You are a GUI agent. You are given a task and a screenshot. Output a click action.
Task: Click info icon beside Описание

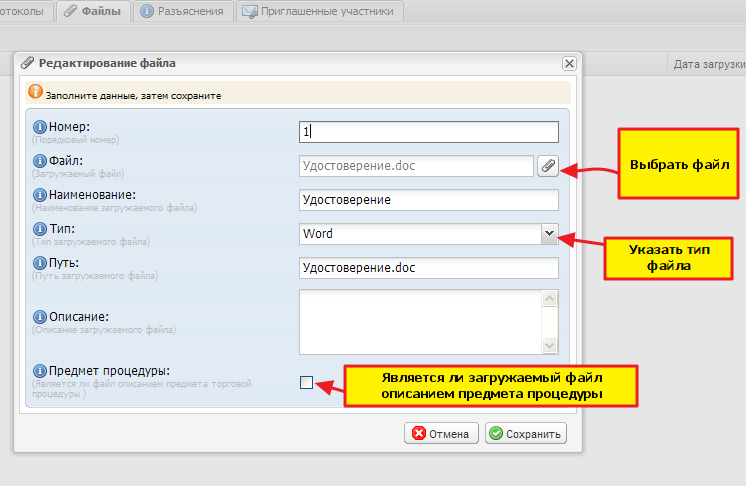pos(40,316)
